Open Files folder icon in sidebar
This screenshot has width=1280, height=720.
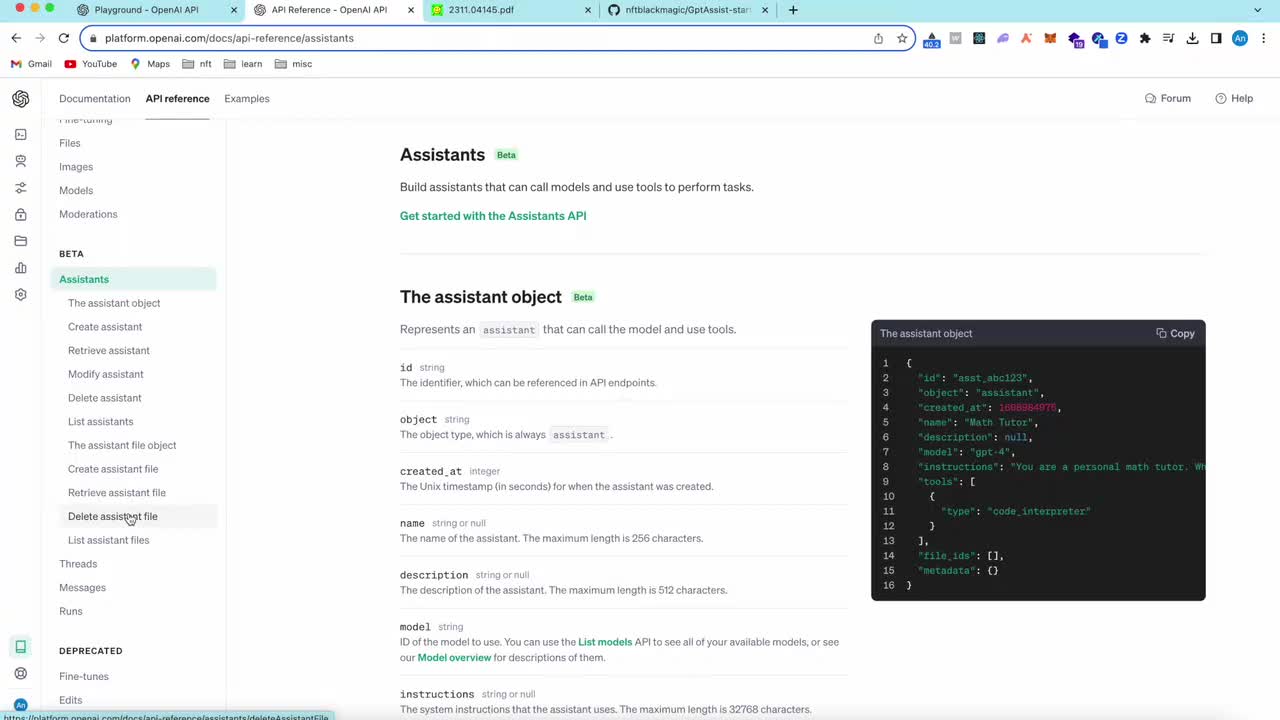pyautogui.click(x=20, y=241)
